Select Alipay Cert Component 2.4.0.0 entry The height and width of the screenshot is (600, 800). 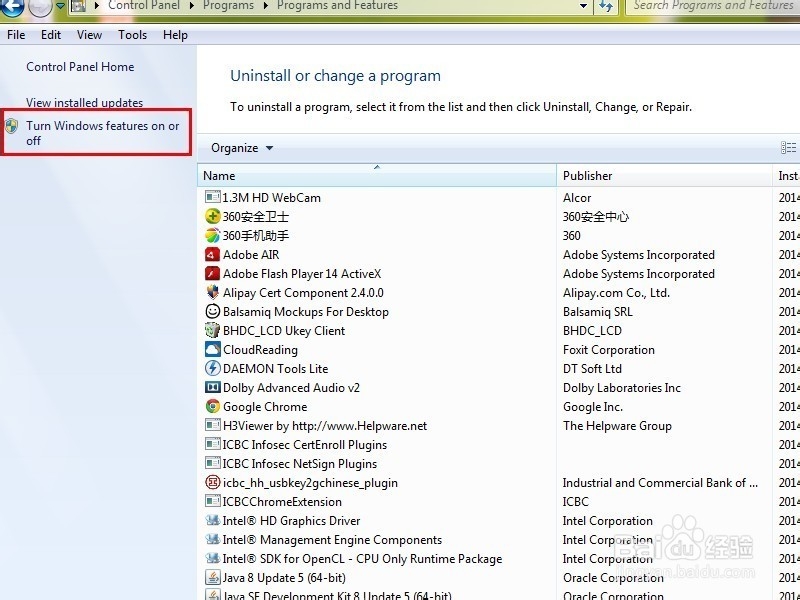pyautogui.click(x=303, y=293)
